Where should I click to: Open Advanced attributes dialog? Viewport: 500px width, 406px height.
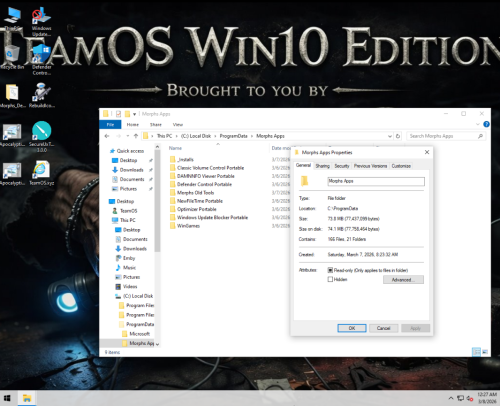tap(403, 280)
